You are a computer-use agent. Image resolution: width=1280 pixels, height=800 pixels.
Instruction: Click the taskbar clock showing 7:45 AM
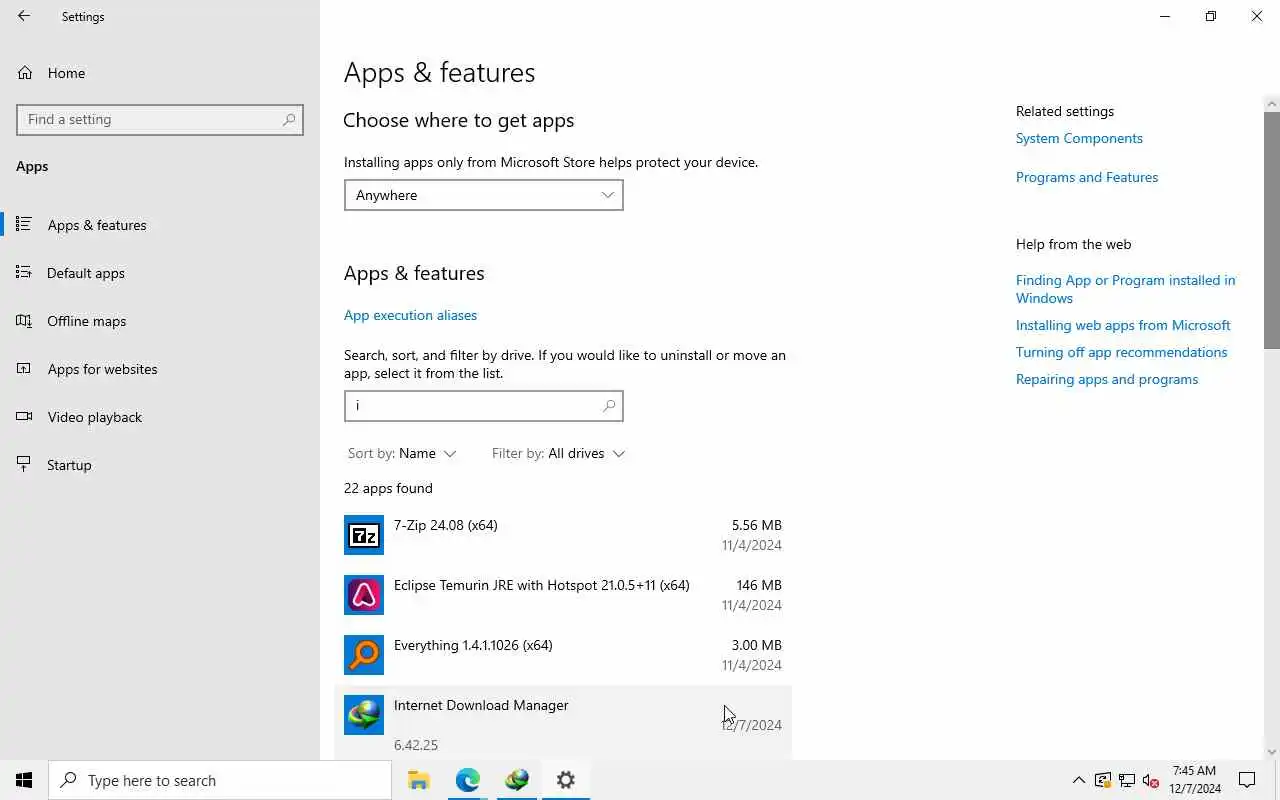pos(1195,780)
